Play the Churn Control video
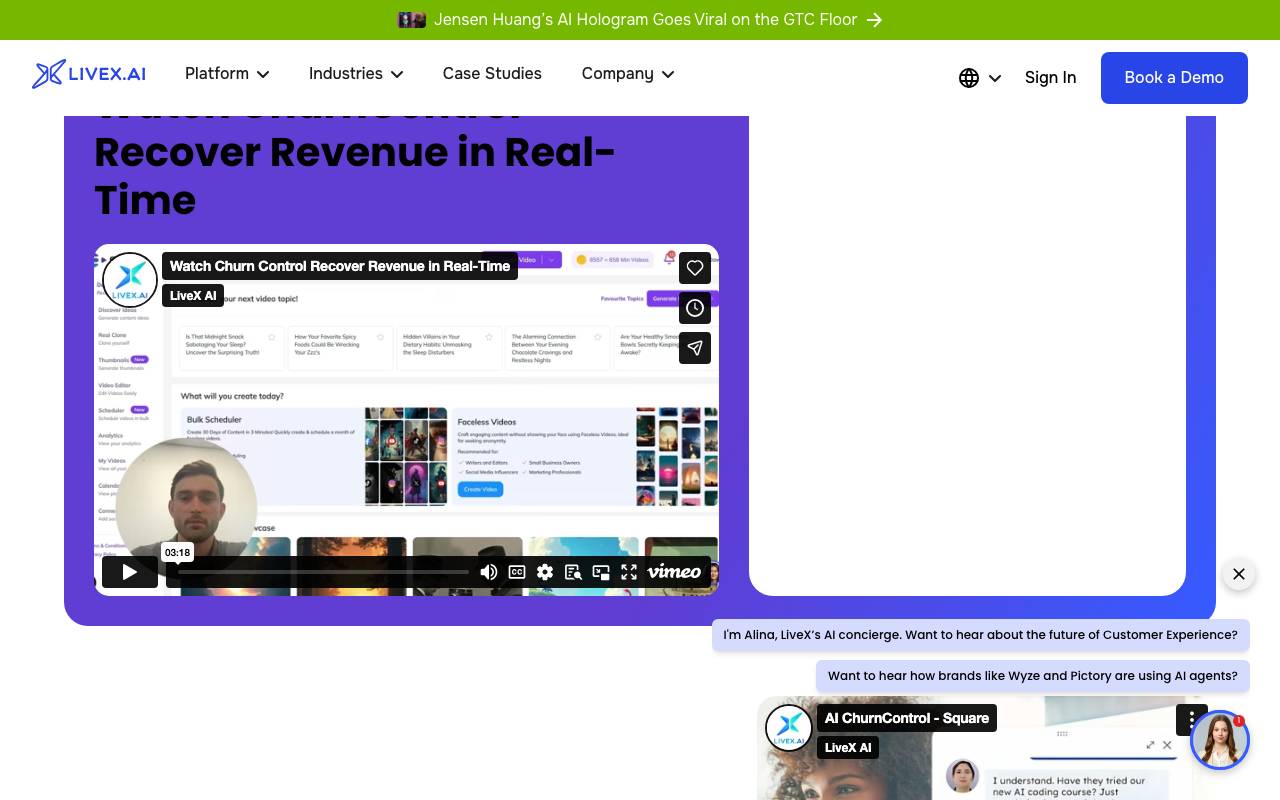The image size is (1280, 800). pyautogui.click(x=130, y=572)
